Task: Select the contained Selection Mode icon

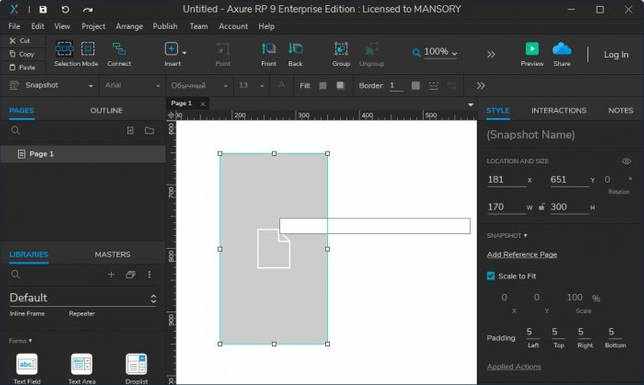Action: tap(87, 49)
